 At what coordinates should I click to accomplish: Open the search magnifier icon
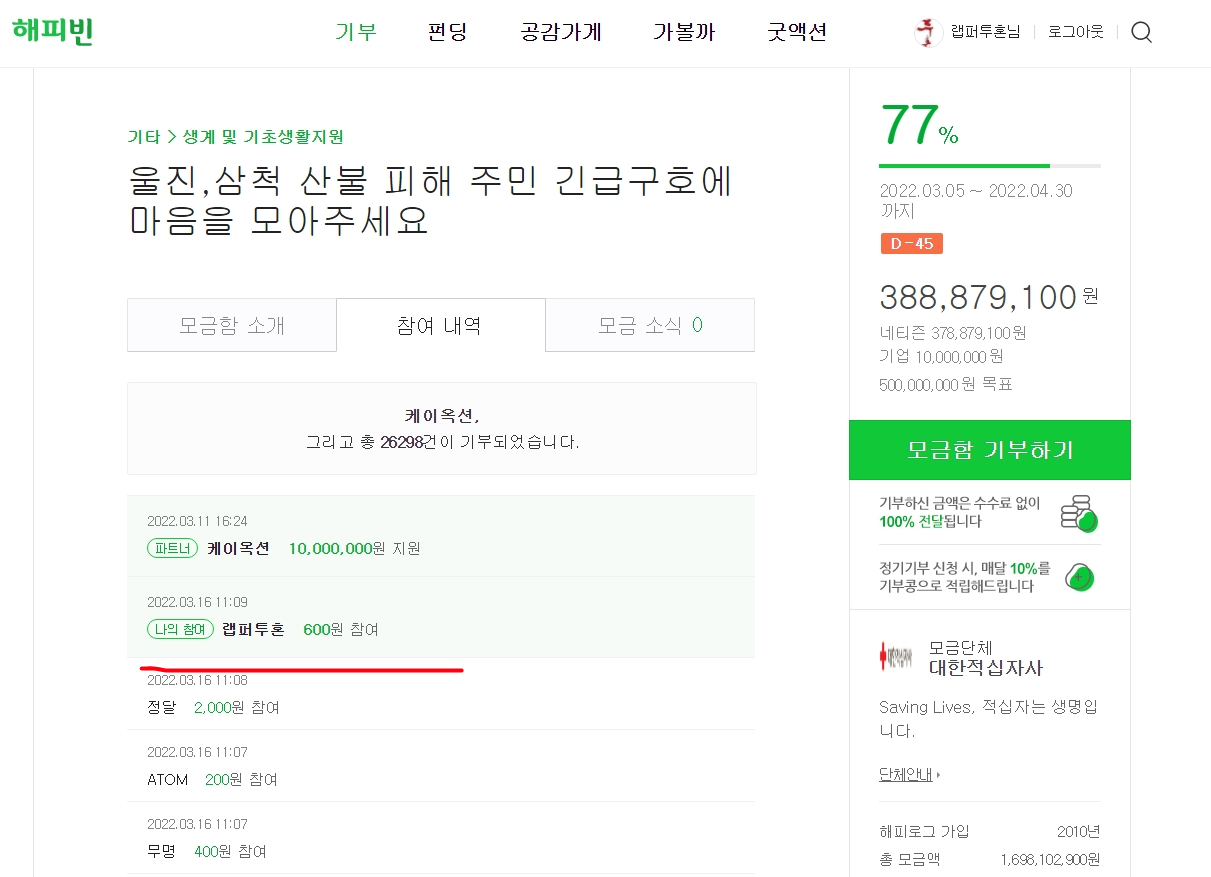(1141, 32)
